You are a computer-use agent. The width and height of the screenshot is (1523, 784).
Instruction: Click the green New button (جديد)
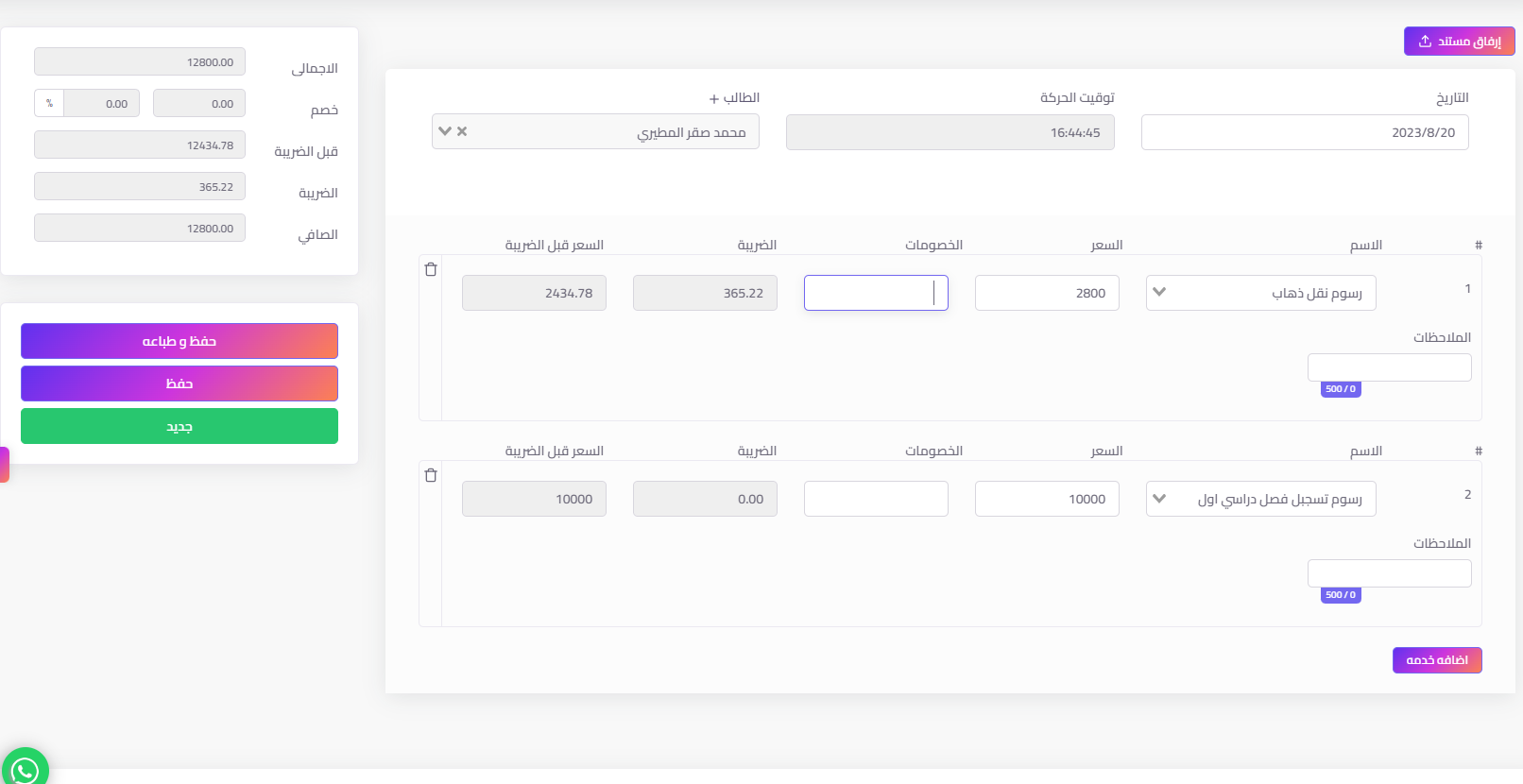(x=180, y=426)
